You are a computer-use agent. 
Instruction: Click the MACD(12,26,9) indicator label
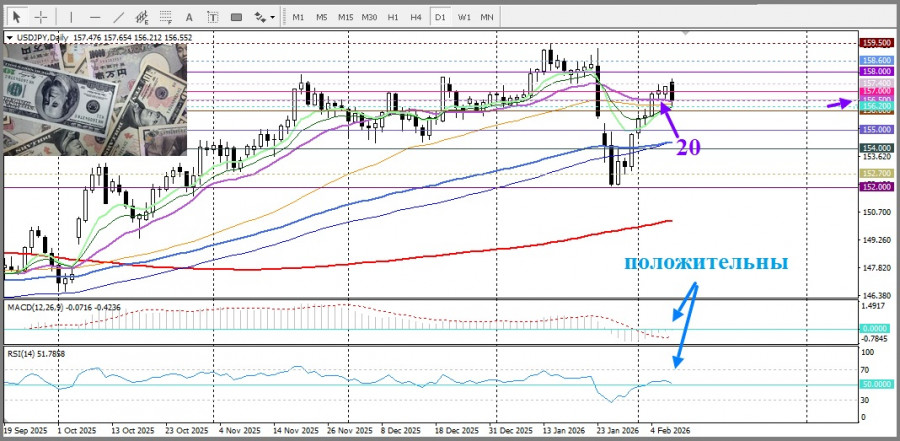[36, 307]
